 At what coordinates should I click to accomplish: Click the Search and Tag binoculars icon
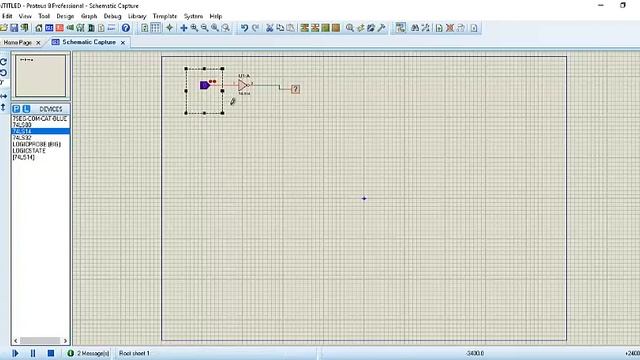point(415,28)
